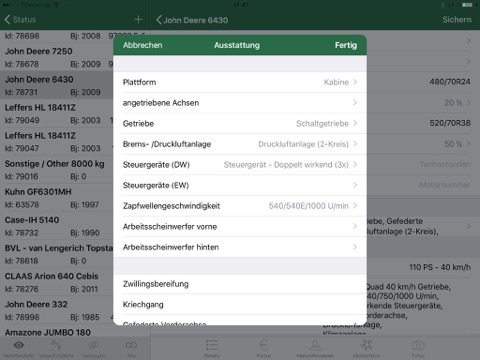Select the Getriebe label
This screenshot has width=480, height=360.
point(138,124)
